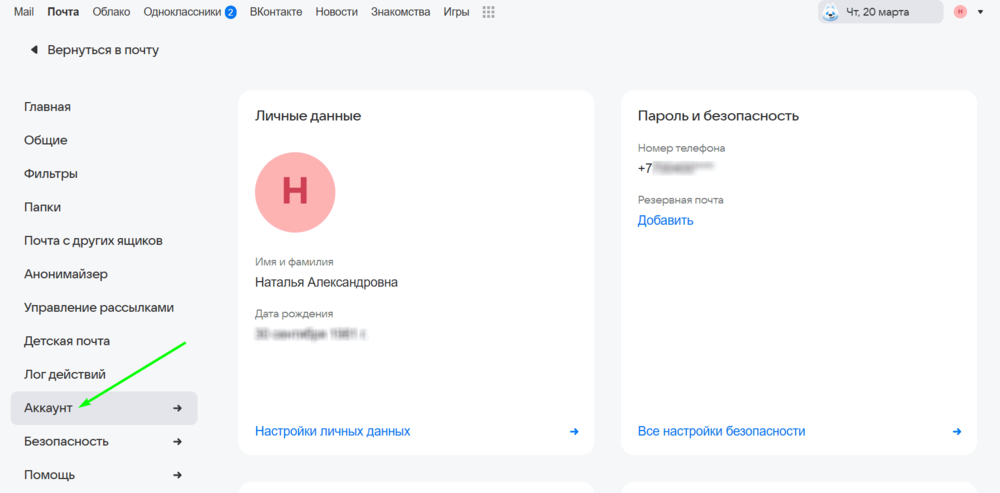Click Все настройки безопасности link

click(721, 432)
